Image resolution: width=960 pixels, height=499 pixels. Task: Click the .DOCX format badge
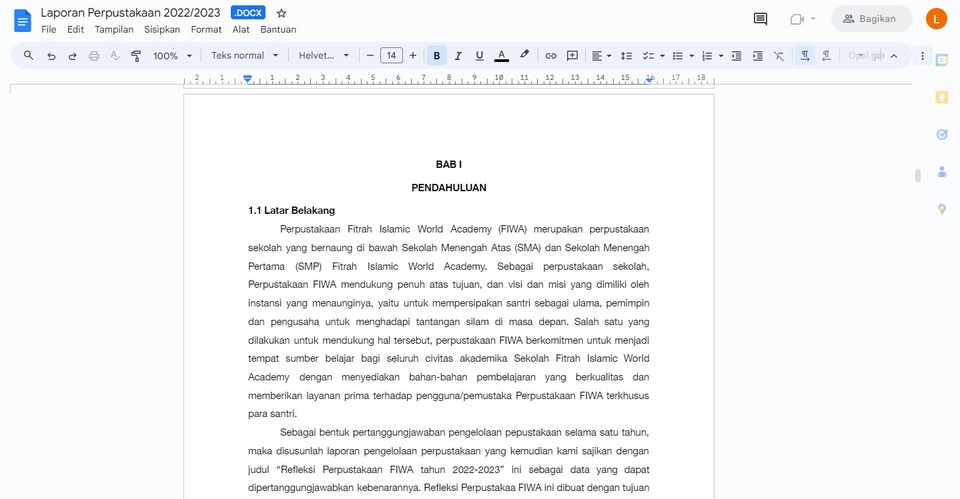pyautogui.click(x=248, y=12)
